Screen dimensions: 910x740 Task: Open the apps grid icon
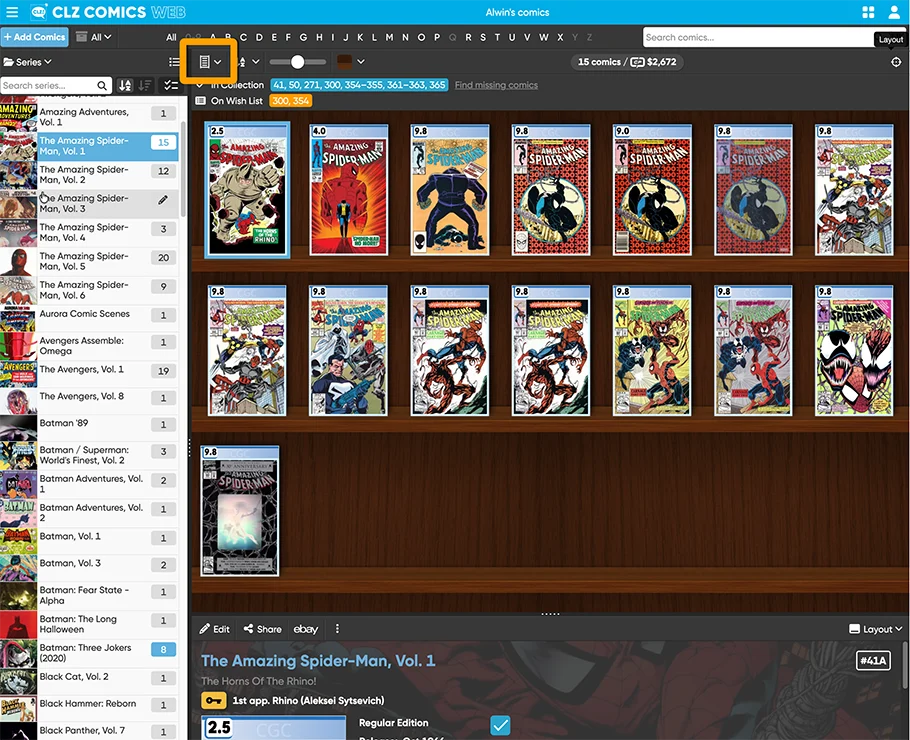867,12
